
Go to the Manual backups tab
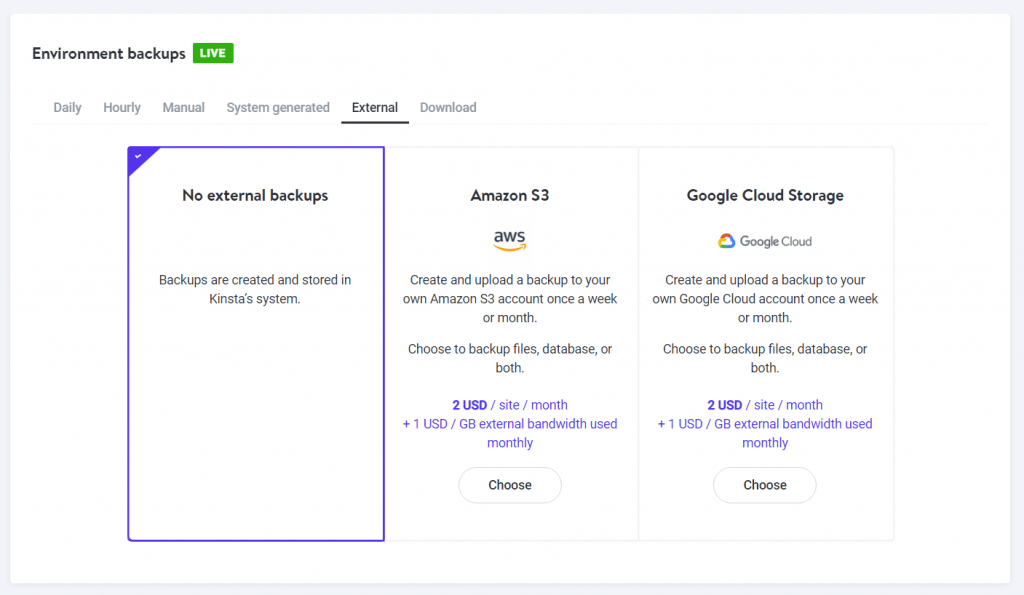click(x=184, y=108)
